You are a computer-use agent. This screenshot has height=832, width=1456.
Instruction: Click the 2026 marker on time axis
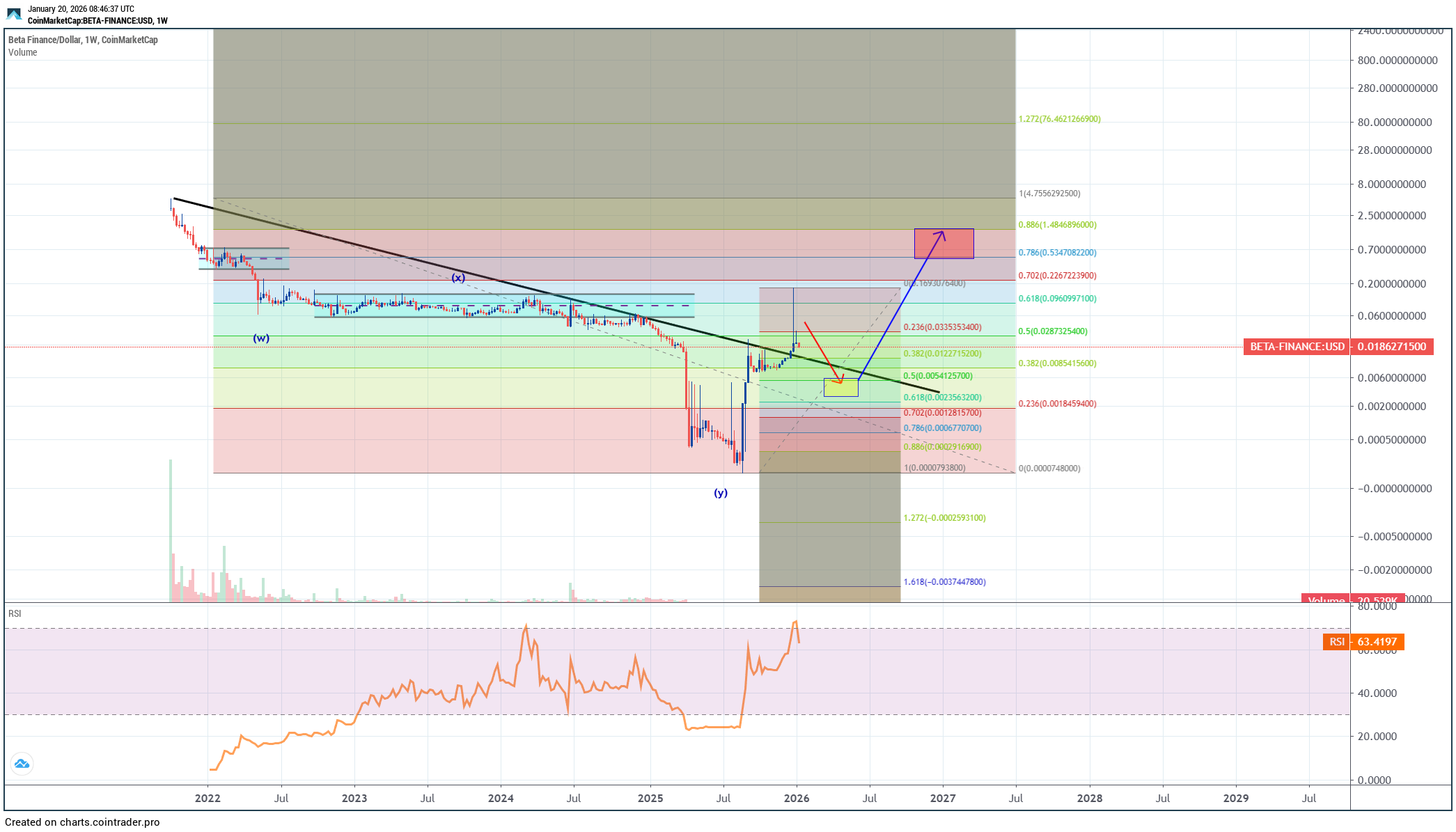pyautogui.click(x=796, y=798)
